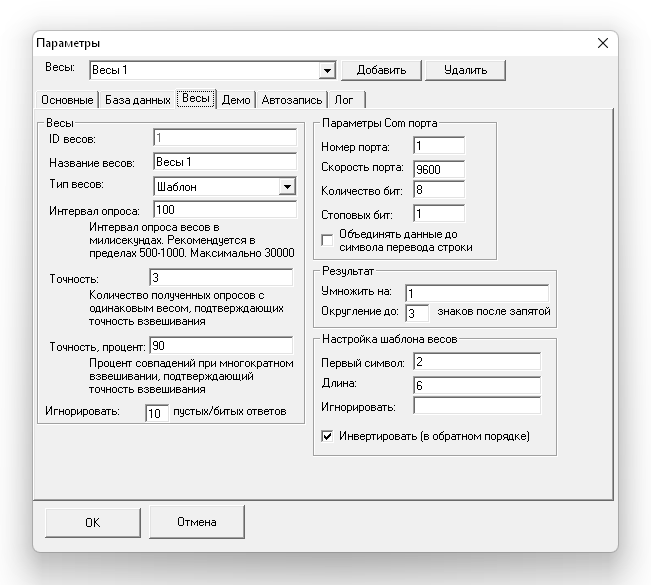The height and width of the screenshot is (585, 651).
Task: Enable Объединять данные до символа перевода строки
Action: (327, 238)
